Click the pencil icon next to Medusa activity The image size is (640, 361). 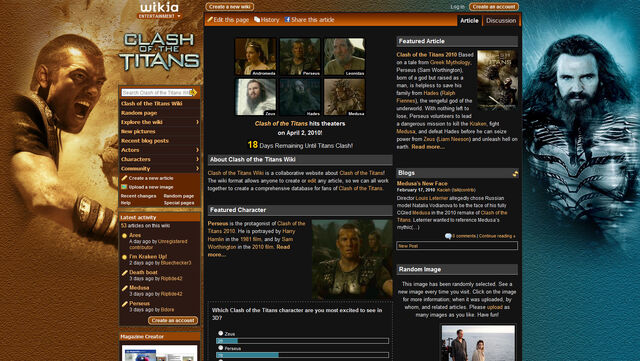click(x=124, y=288)
